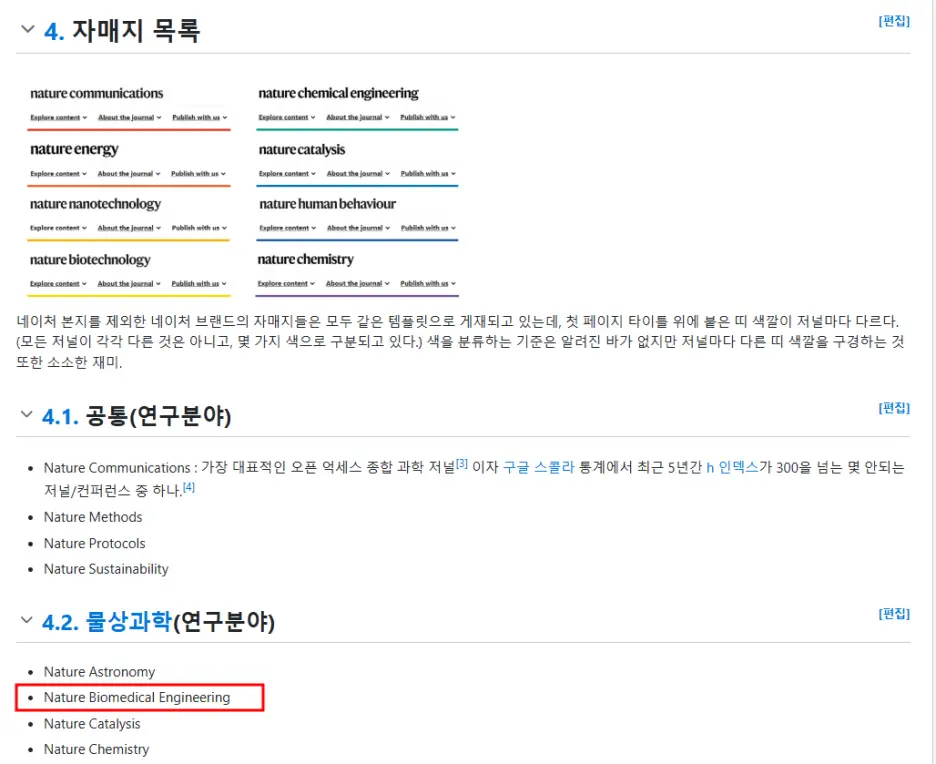The height and width of the screenshot is (764, 936).
Task: Select the Nature Methods list item
Action: coord(93,517)
